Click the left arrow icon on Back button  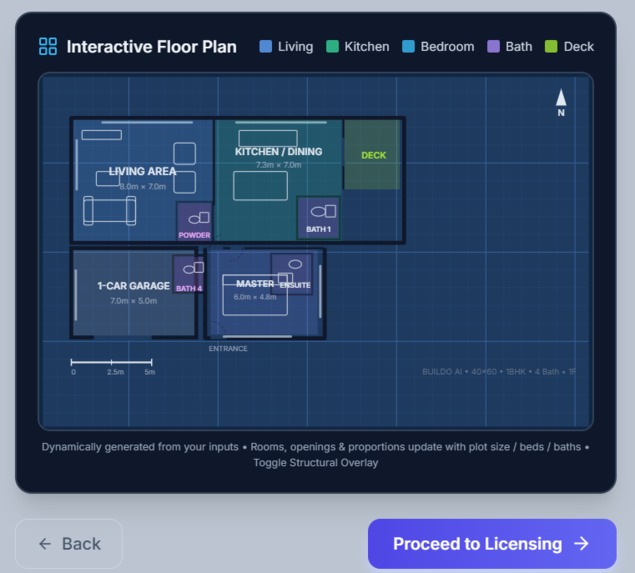tap(45, 543)
